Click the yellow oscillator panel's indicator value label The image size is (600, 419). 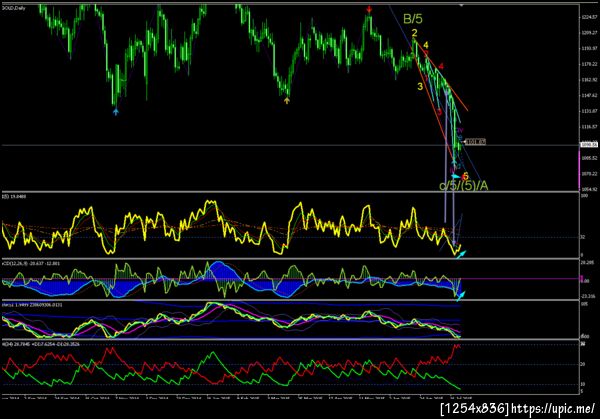coord(14,197)
